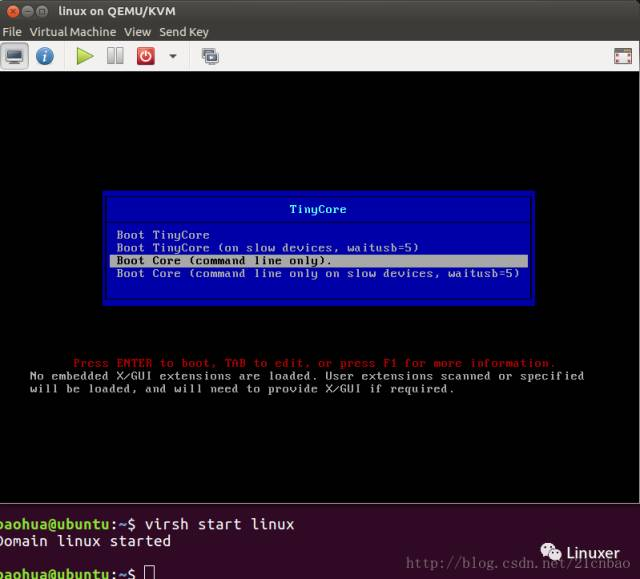Select Boot Core command line slow devices entry
640x579 pixels.
(x=318, y=273)
